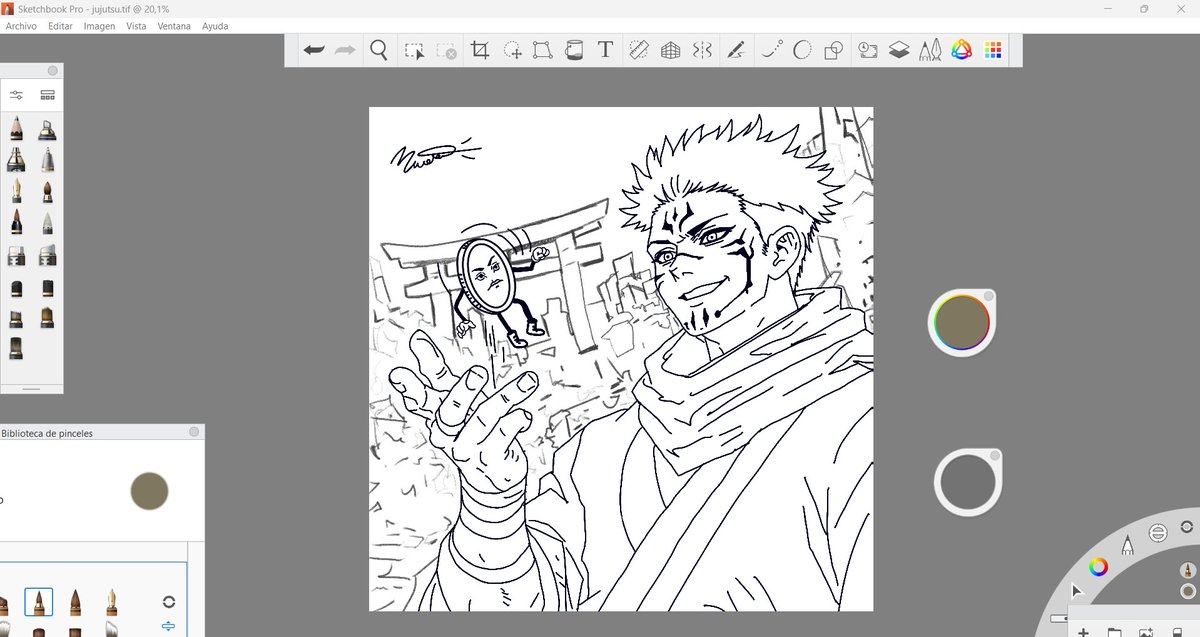Open the Imagen menu
The image size is (1200, 637).
coord(99,26)
